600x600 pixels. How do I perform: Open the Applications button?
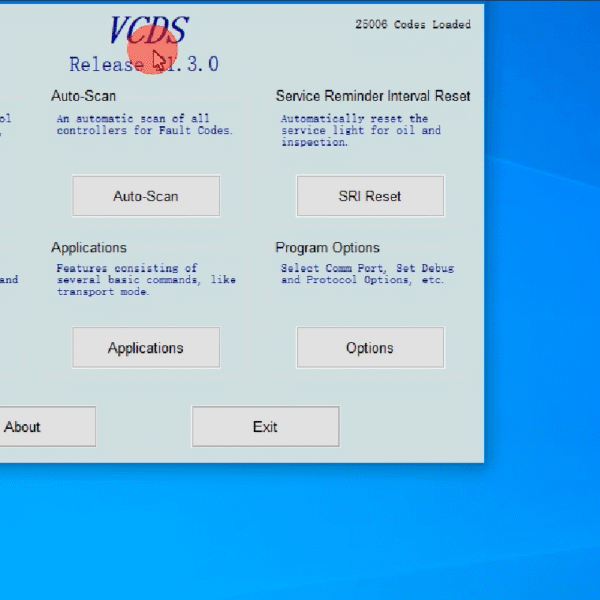tap(145, 348)
